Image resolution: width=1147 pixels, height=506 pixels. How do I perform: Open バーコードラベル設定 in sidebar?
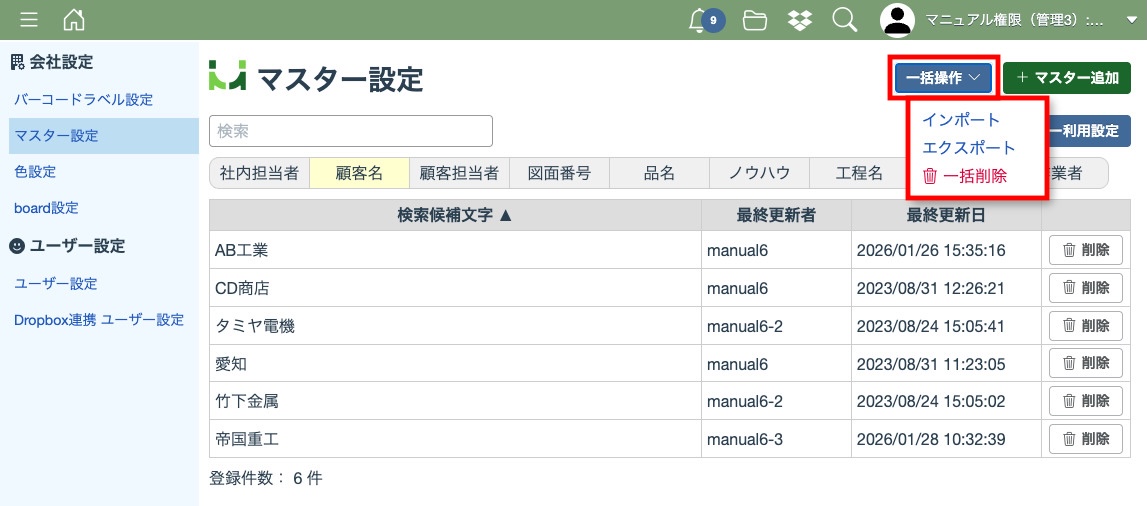[83, 100]
